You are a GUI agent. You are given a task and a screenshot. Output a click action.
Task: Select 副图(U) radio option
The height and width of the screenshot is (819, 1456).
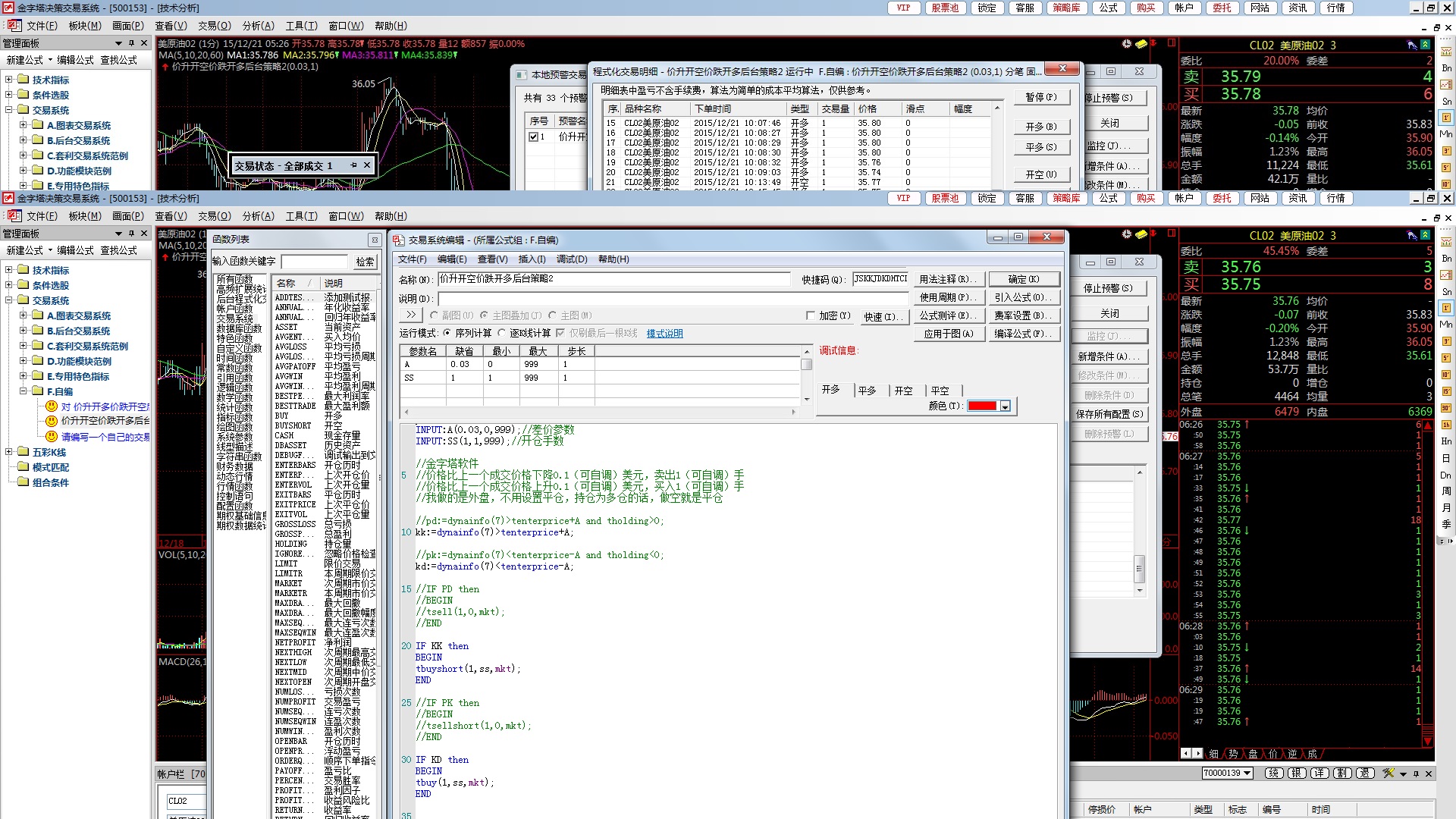pyautogui.click(x=434, y=315)
